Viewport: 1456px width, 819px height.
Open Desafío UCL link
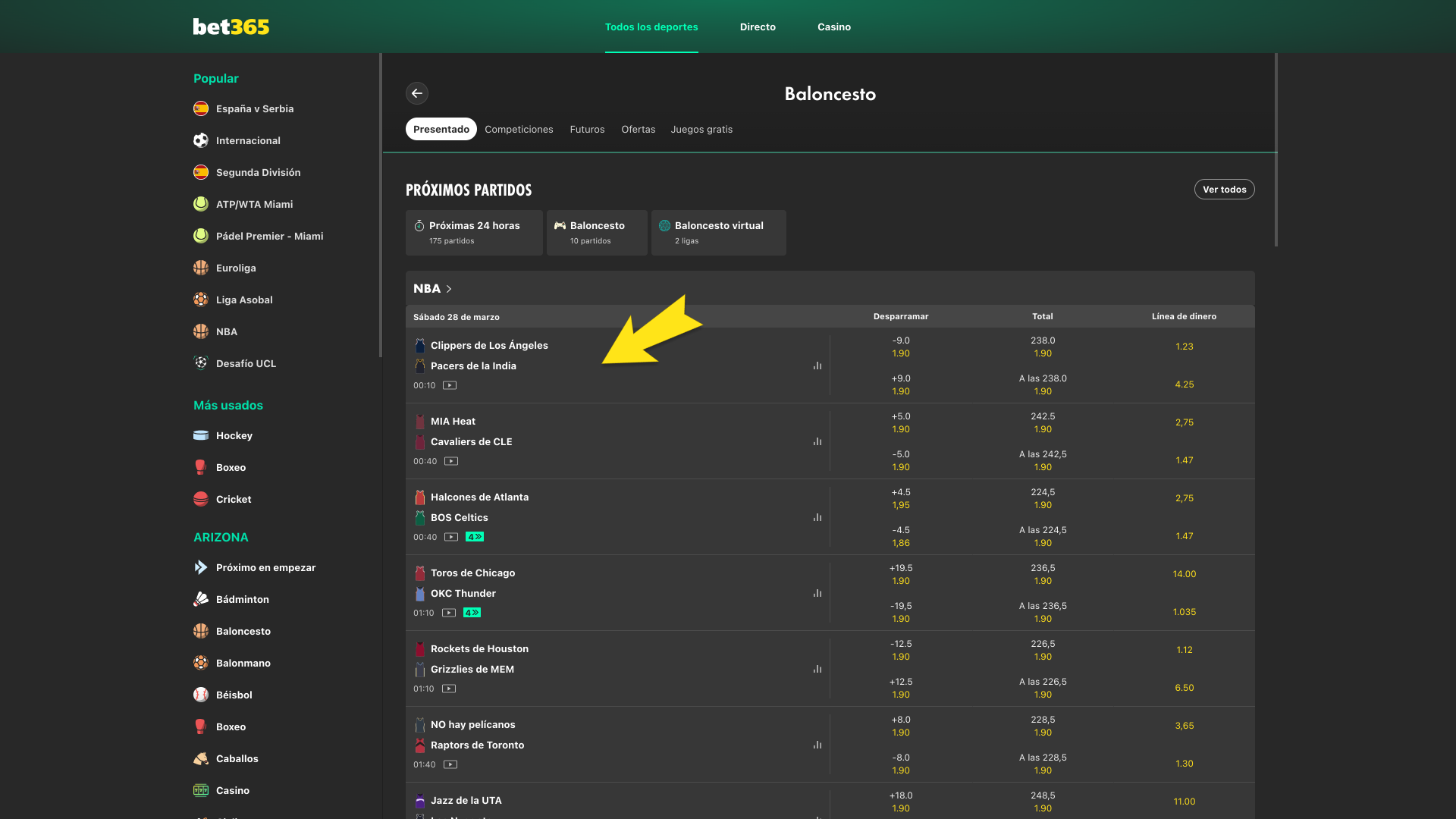click(246, 363)
